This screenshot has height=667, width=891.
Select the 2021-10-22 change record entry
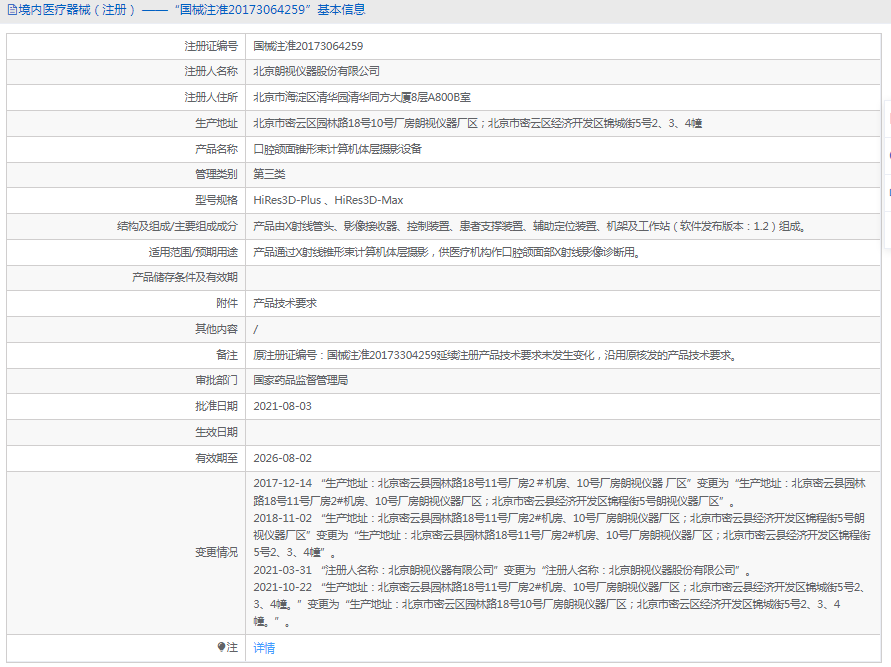point(560,605)
